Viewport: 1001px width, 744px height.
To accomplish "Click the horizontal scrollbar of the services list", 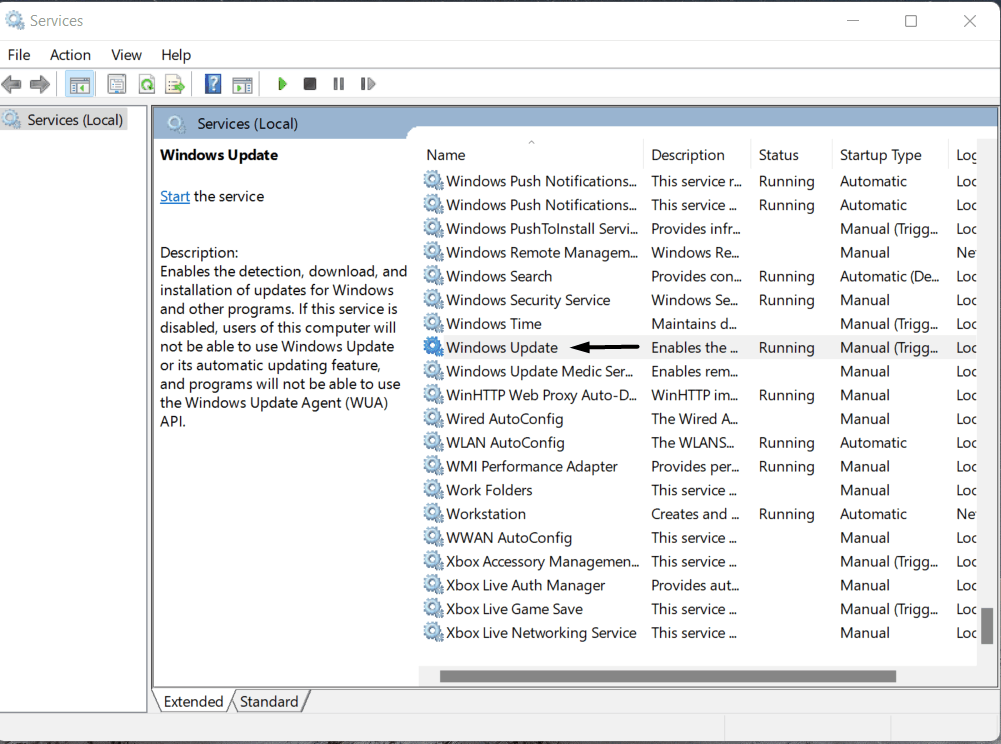I will pos(667,676).
